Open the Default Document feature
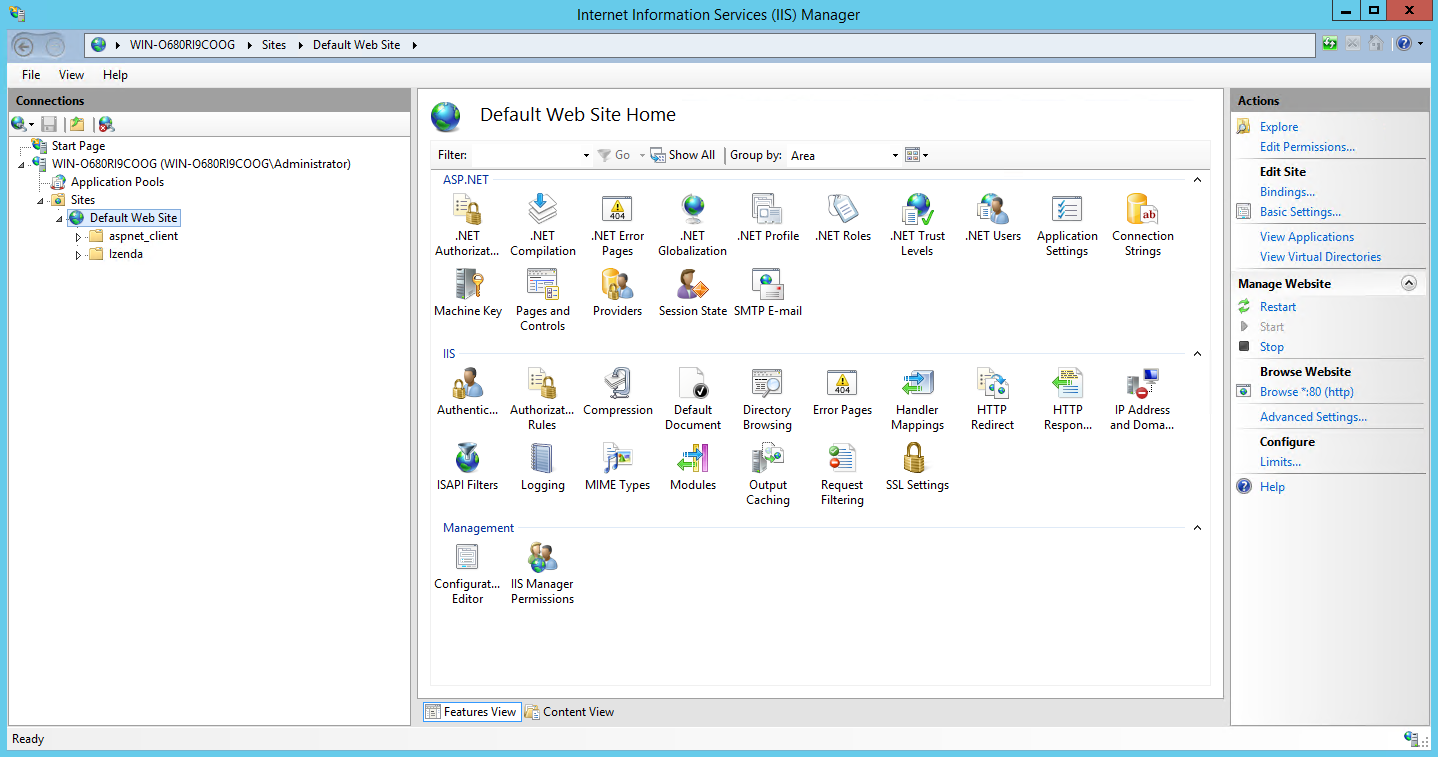 [692, 399]
